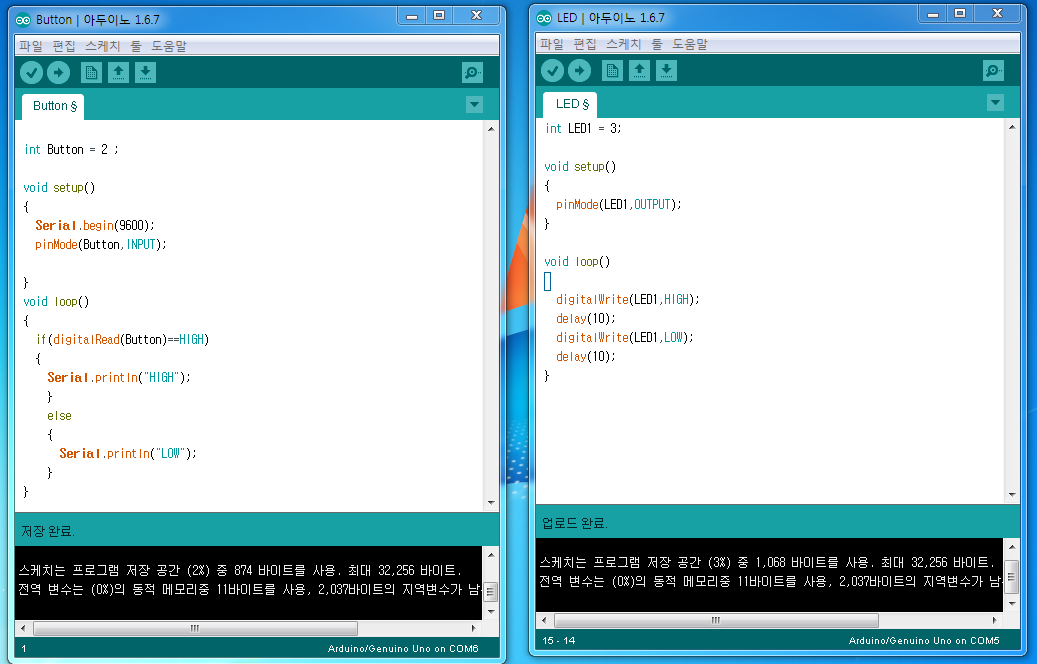The width and height of the screenshot is (1037, 664).
Task: Click Save sketch icon in Button window
Action: pos(145,72)
